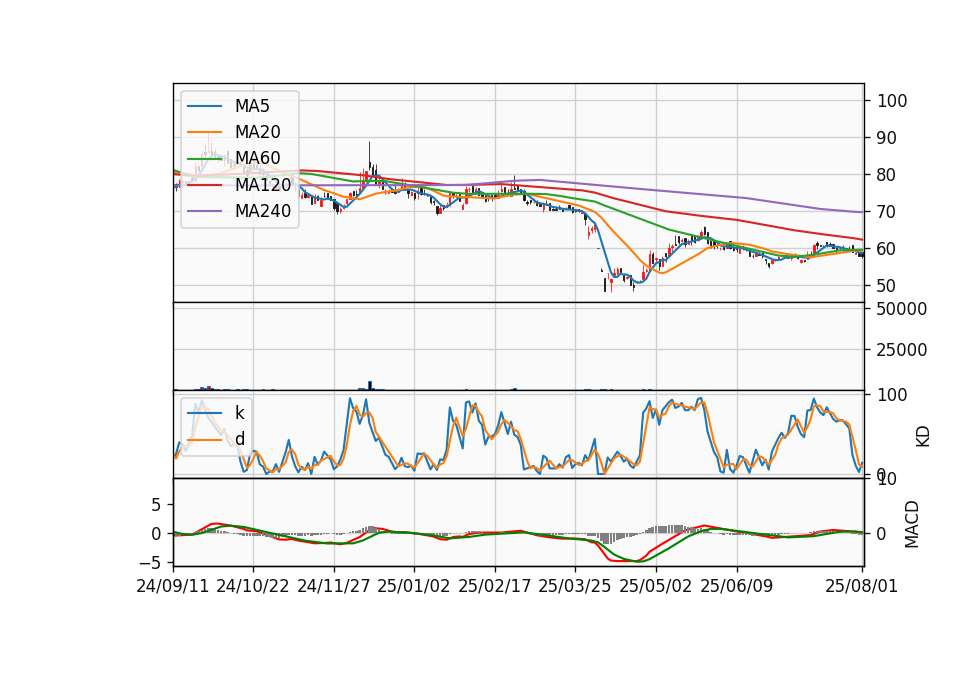This screenshot has width=960, height=690.
Task: Click the 25/05/02 date label
Action: 656,586
